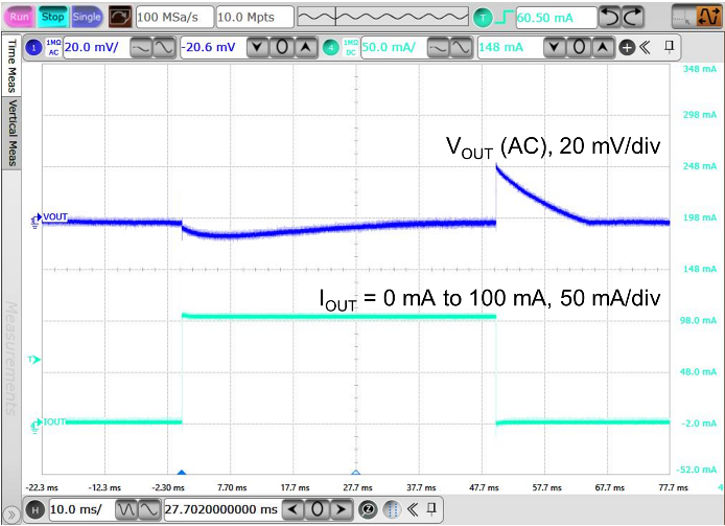Trigger a Single acquisition

point(87,17)
